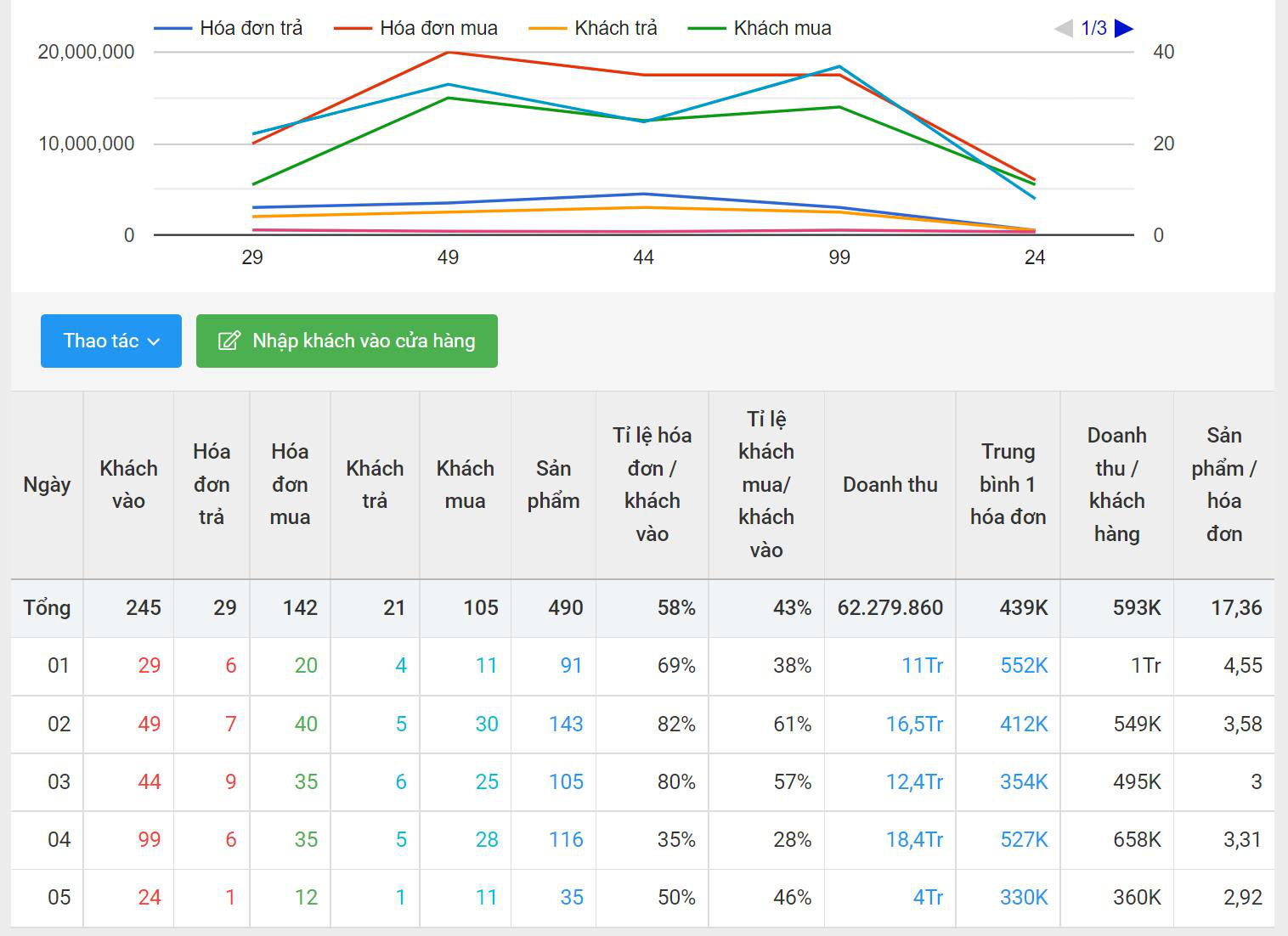Click Tỉ lệ hóa đơn / khách vào header
The height and width of the screenshot is (936, 1288).
pyautogui.click(x=652, y=485)
